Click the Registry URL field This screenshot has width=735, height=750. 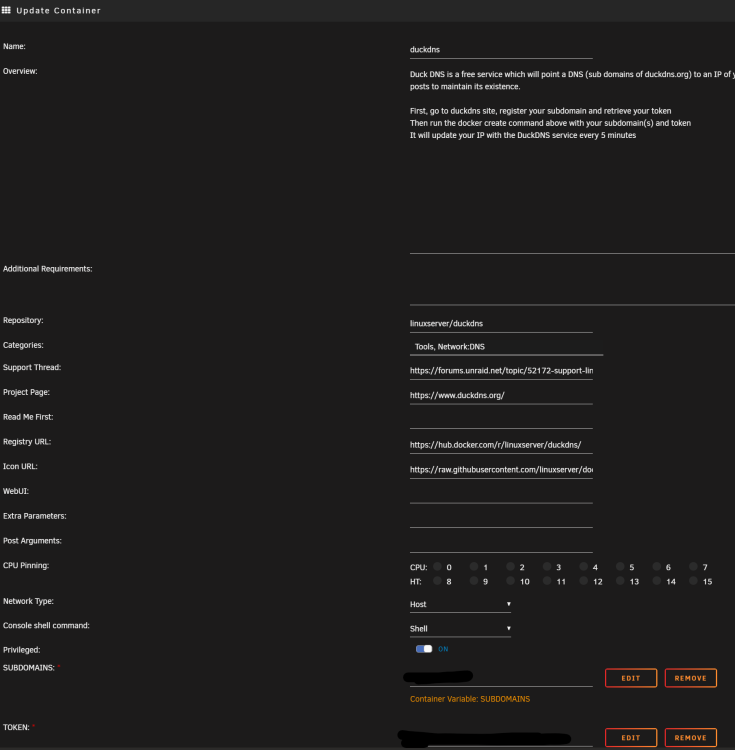click(501, 445)
